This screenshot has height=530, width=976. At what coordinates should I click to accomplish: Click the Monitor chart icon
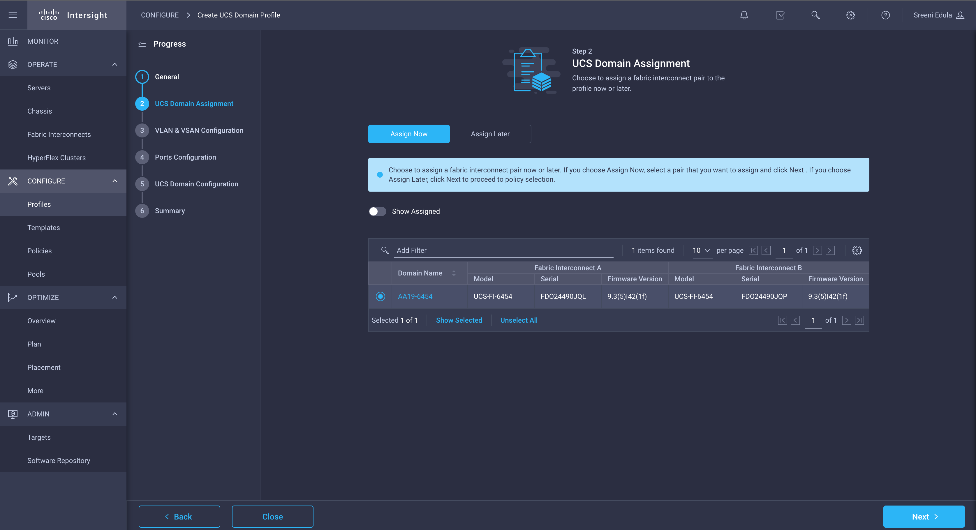[12, 41]
